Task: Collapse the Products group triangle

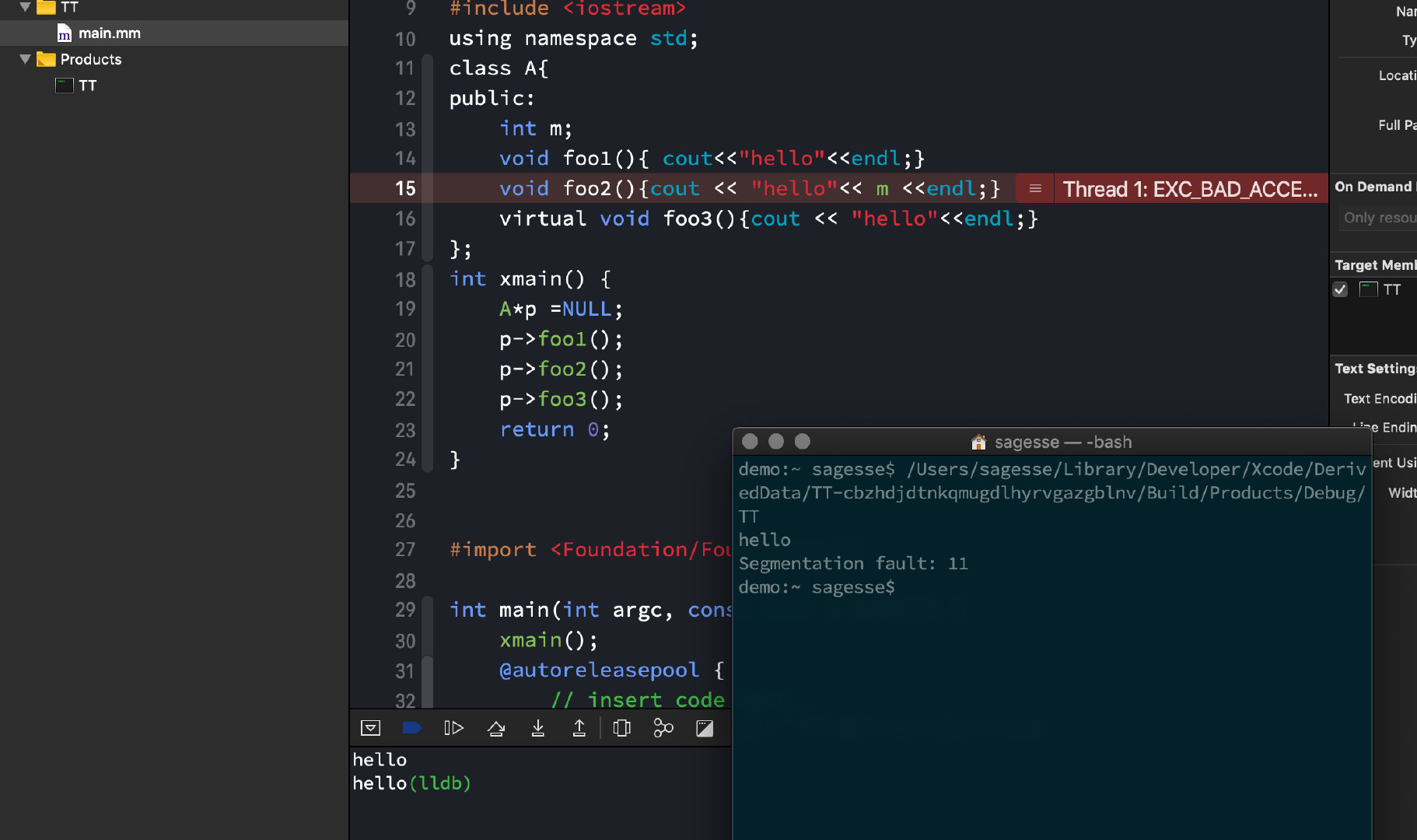Action: click(x=26, y=59)
